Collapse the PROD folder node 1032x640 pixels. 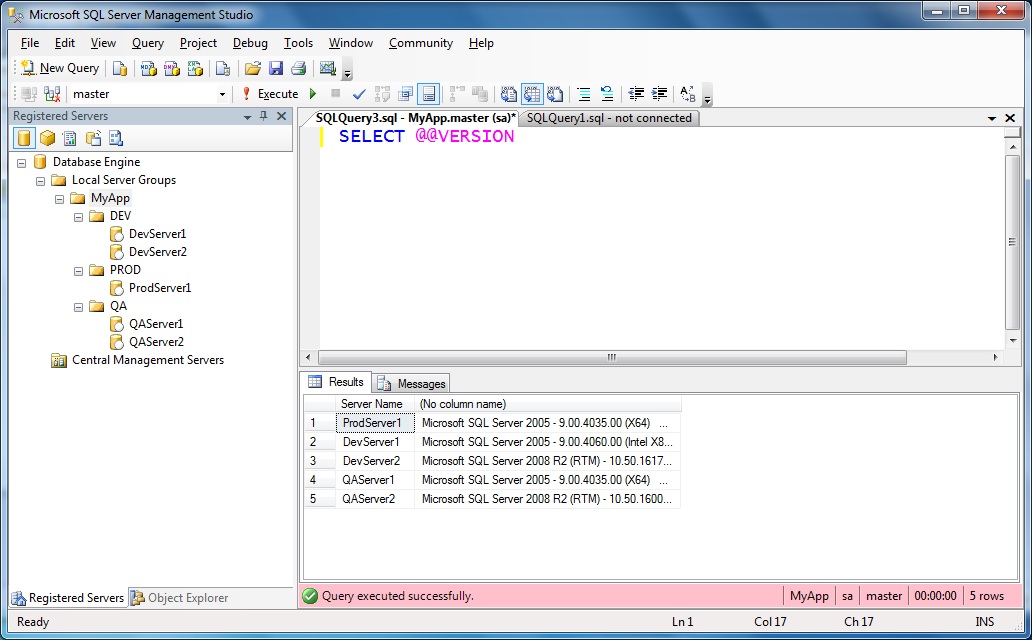[79, 270]
